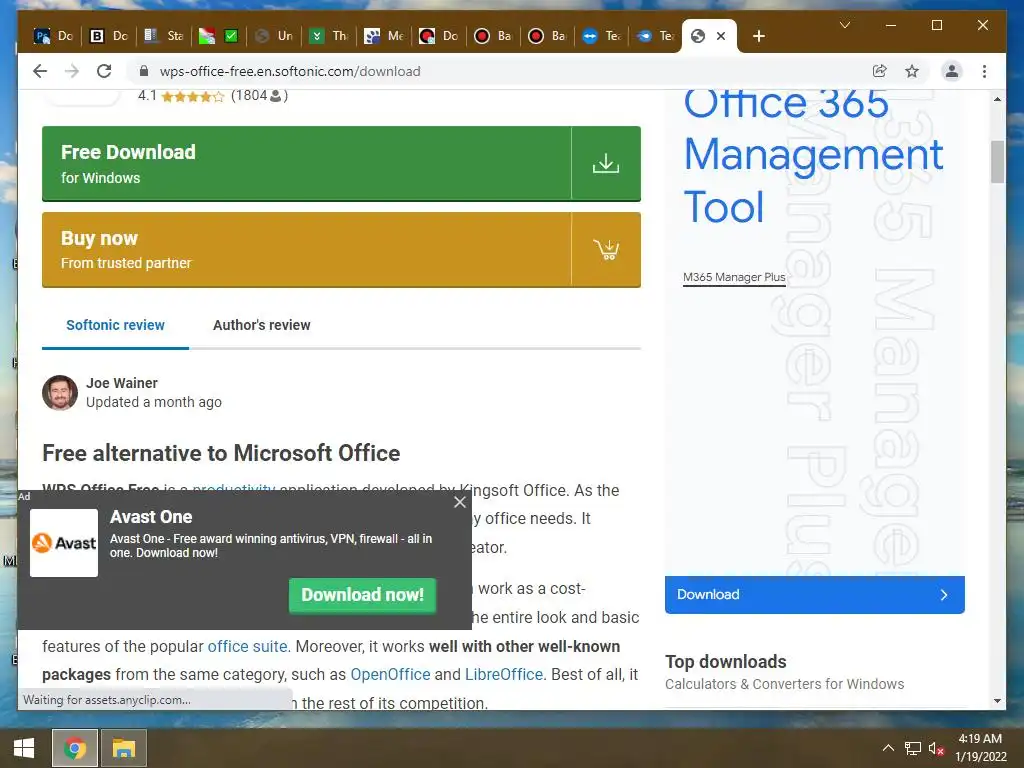This screenshot has width=1024, height=768.
Task: Switch to the 'Do' tab with the red circle icon
Action: click(439, 36)
